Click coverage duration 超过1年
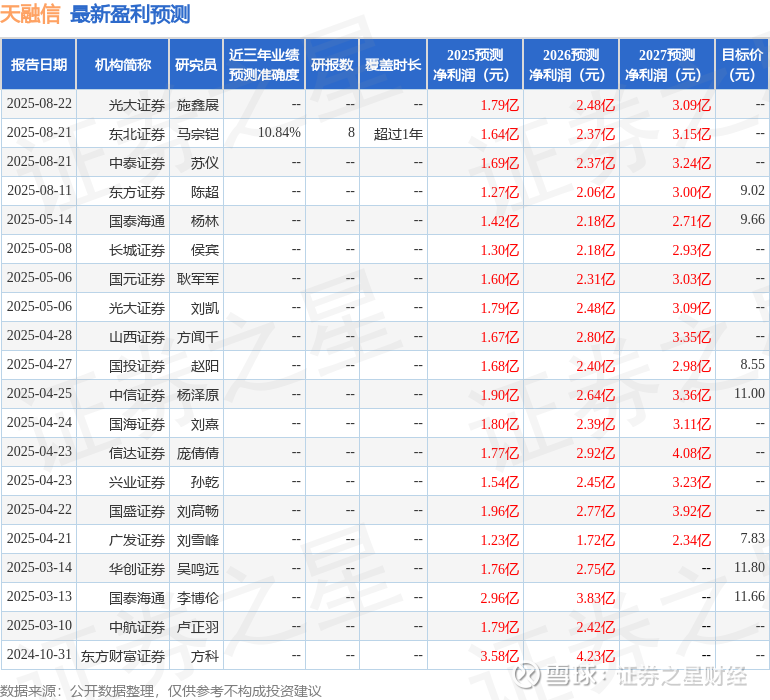770x700 pixels. 398,134
